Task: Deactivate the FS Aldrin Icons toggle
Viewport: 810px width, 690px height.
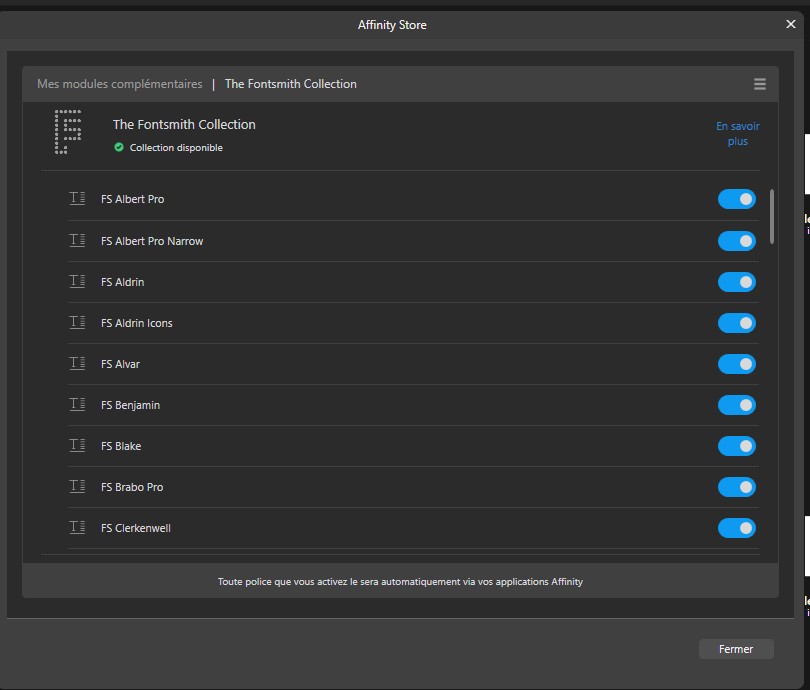Action: click(x=737, y=323)
